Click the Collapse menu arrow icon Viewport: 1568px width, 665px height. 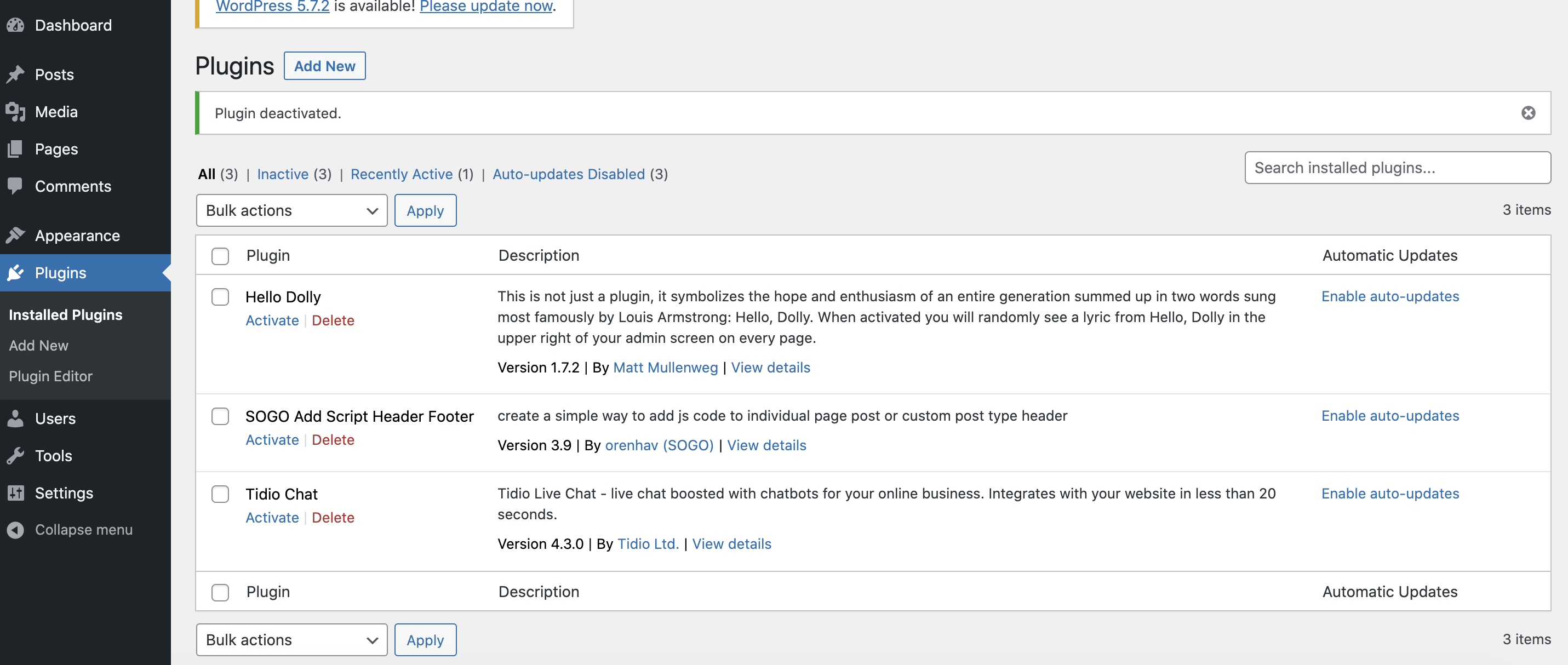coord(16,530)
